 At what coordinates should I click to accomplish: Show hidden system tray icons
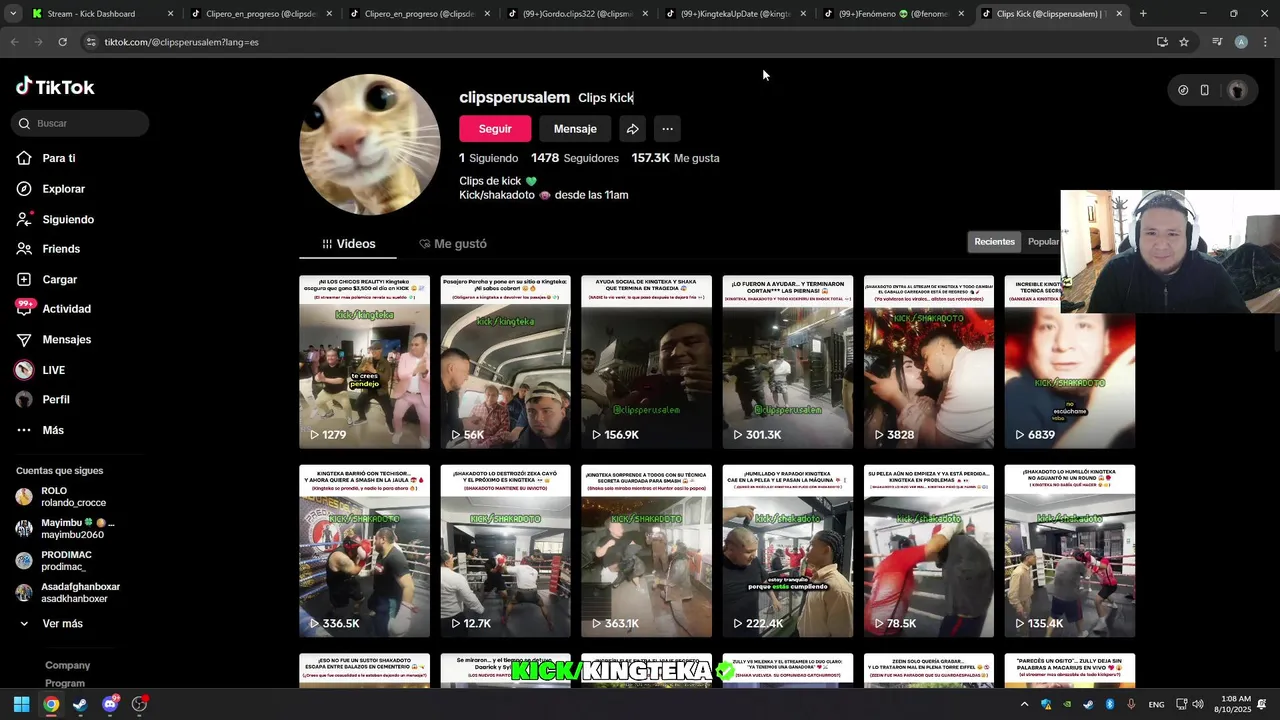tap(1026, 704)
